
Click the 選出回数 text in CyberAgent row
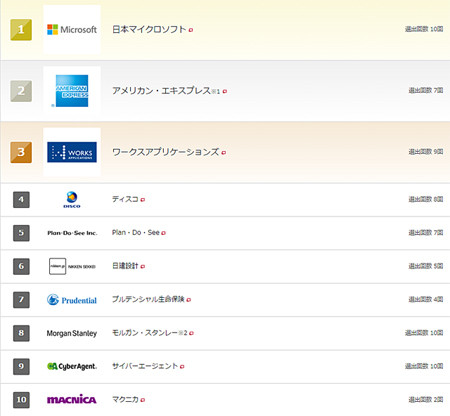(424, 366)
